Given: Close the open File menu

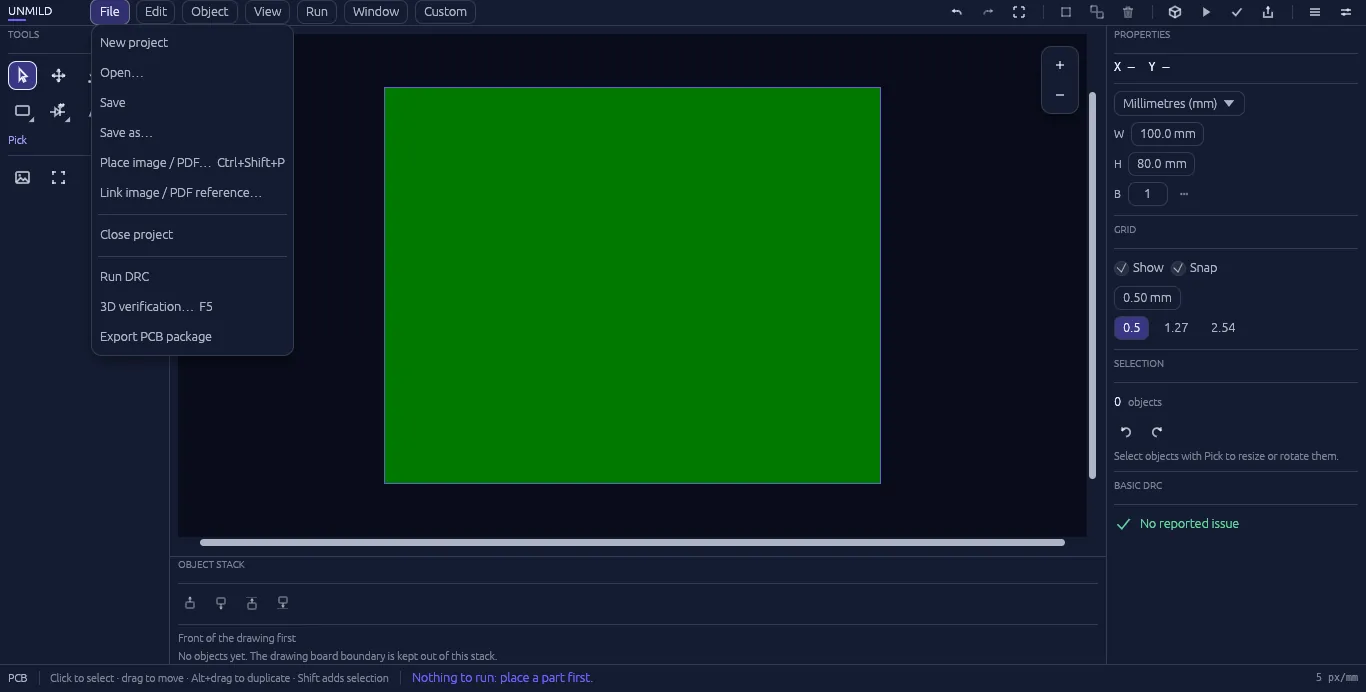Looking at the screenshot, I should point(110,12).
